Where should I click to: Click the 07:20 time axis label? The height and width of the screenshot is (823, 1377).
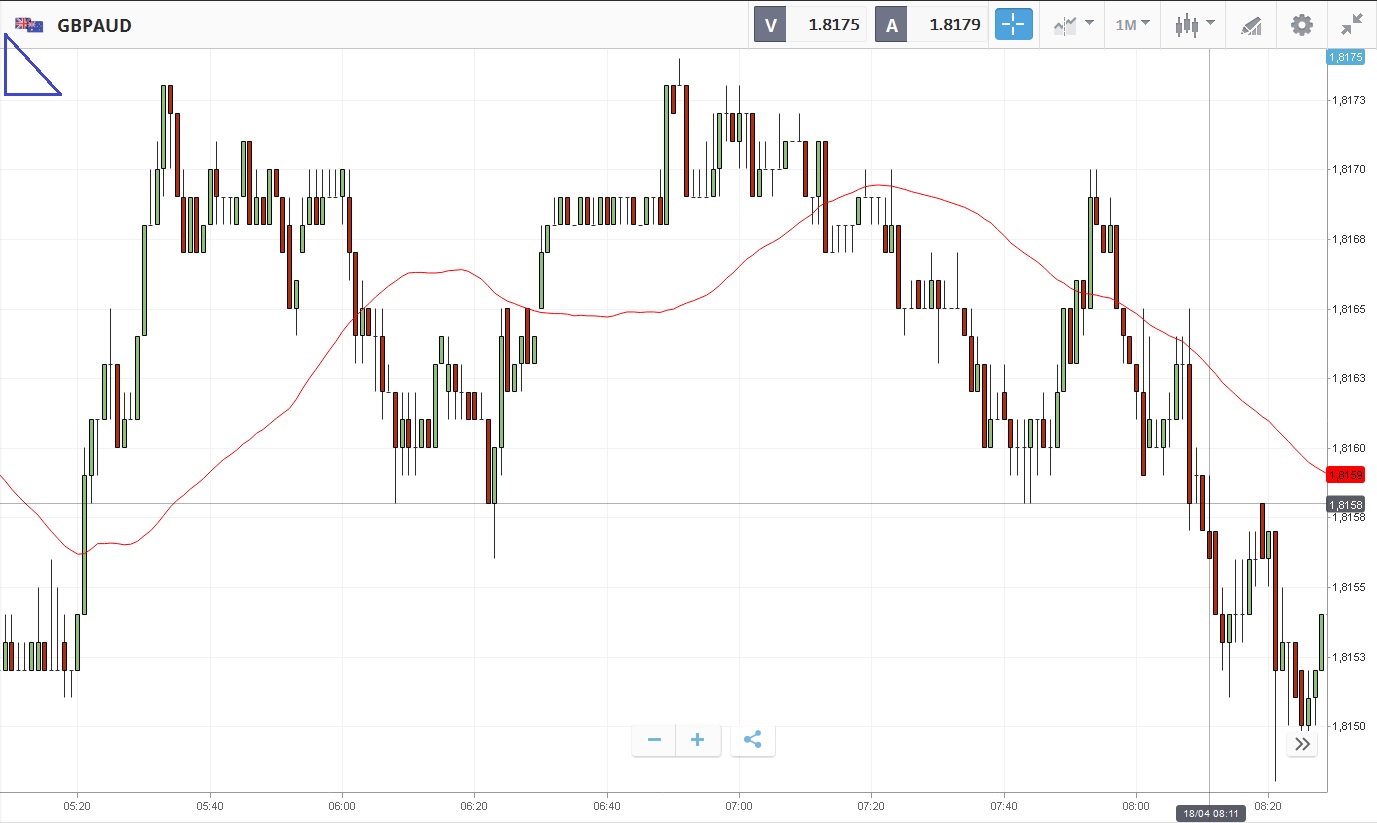pos(871,805)
